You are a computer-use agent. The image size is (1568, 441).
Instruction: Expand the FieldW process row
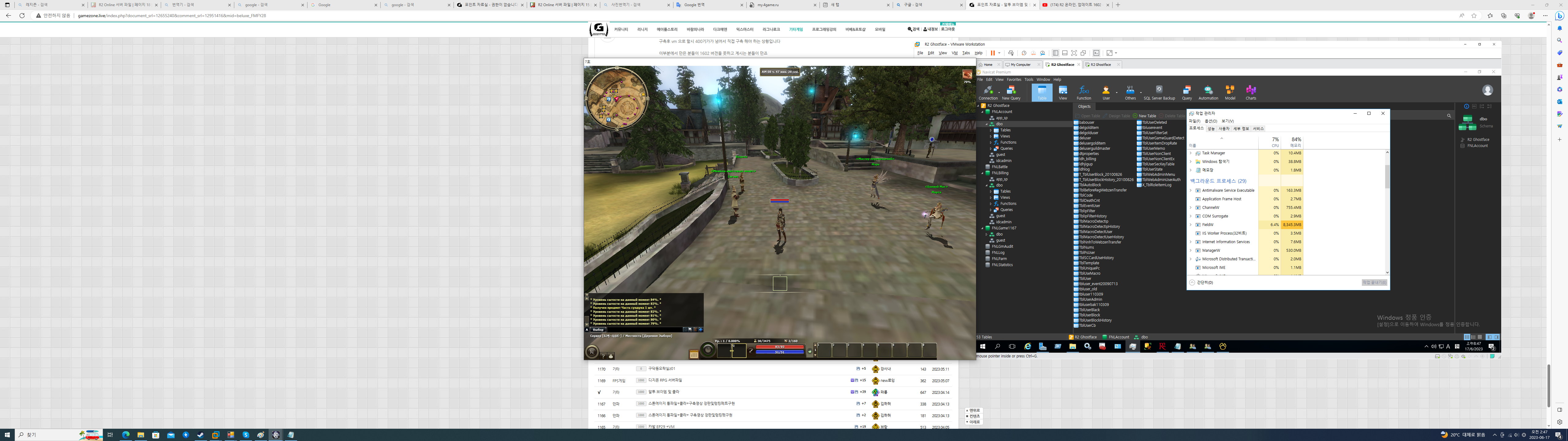1191,225
